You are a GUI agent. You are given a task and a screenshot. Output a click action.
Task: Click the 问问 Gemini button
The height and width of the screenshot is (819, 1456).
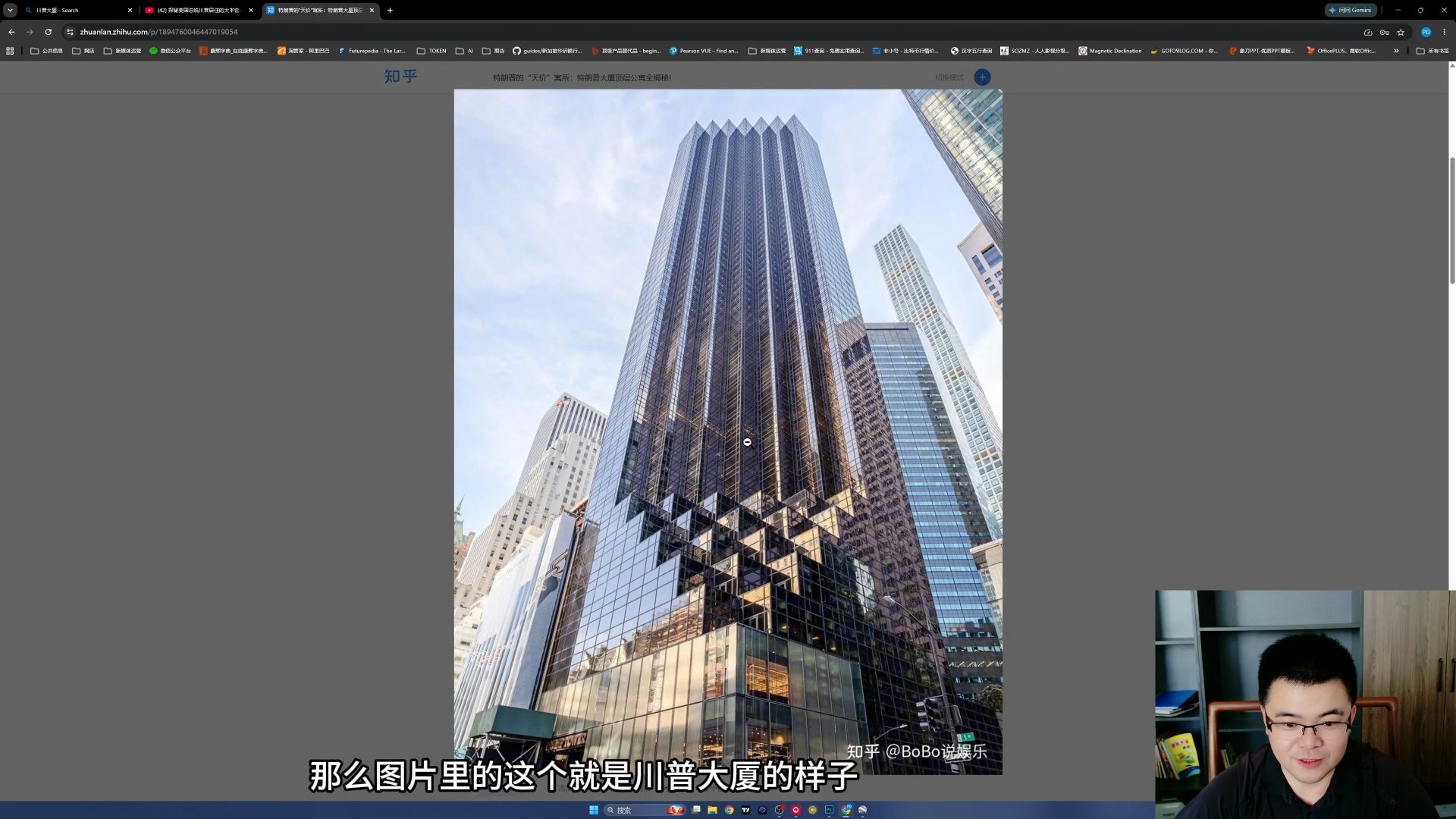click(1351, 11)
